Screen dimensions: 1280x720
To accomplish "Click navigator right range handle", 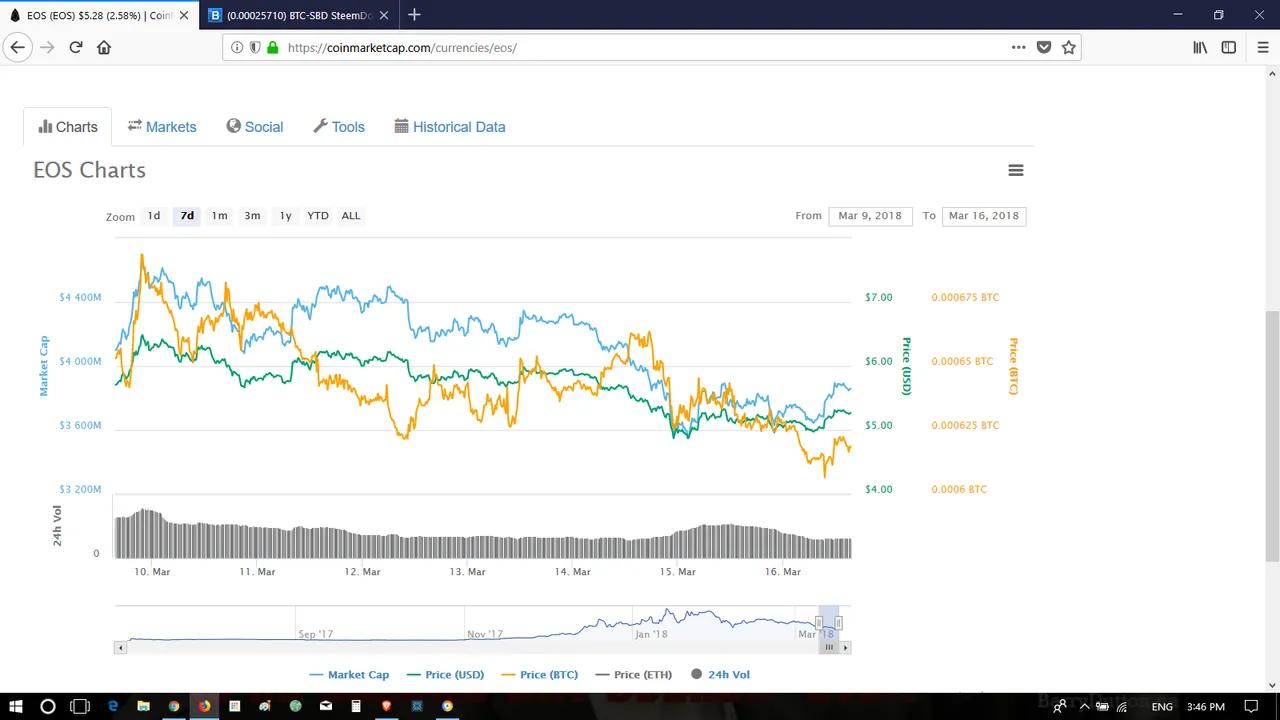I will point(839,623).
